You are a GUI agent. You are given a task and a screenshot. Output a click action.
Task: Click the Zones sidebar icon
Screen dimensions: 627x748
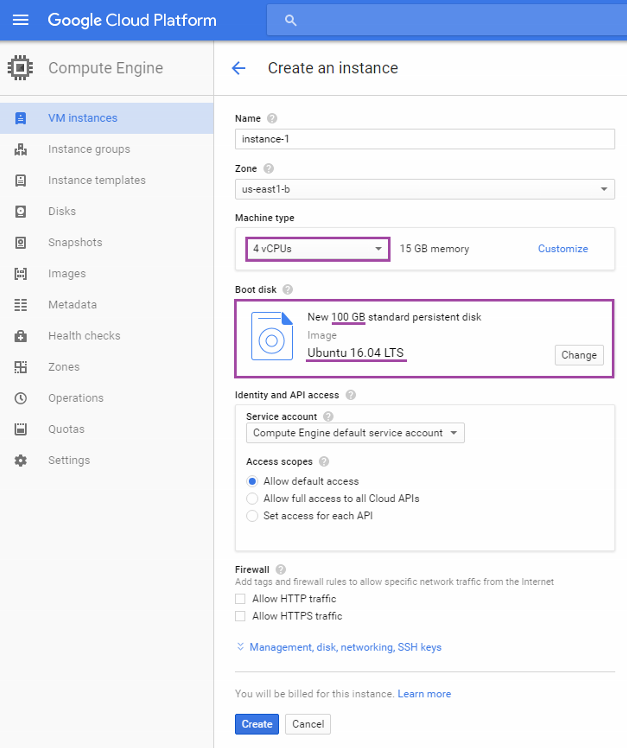click(21, 367)
